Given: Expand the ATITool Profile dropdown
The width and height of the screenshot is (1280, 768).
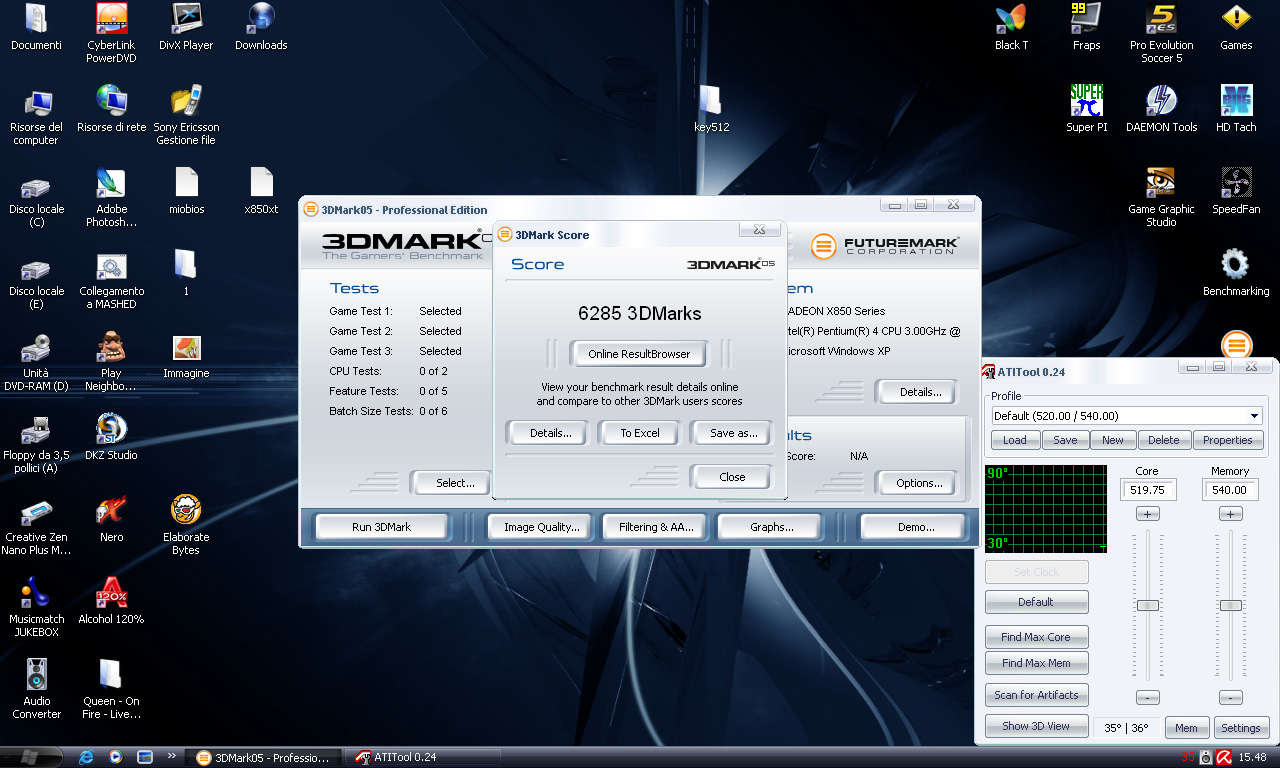Looking at the screenshot, I should coord(1254,416).
